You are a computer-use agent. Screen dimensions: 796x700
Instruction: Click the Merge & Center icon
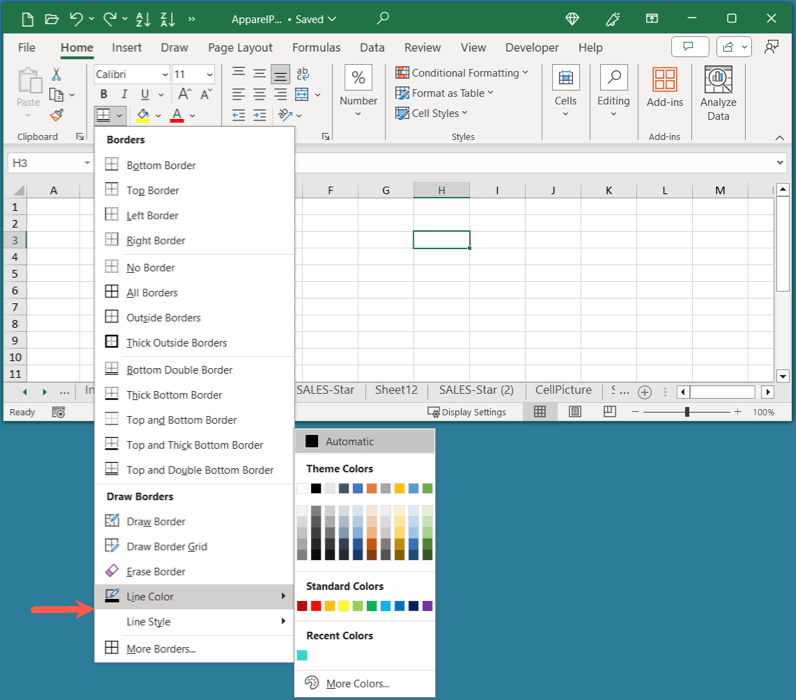click(302, 94)
